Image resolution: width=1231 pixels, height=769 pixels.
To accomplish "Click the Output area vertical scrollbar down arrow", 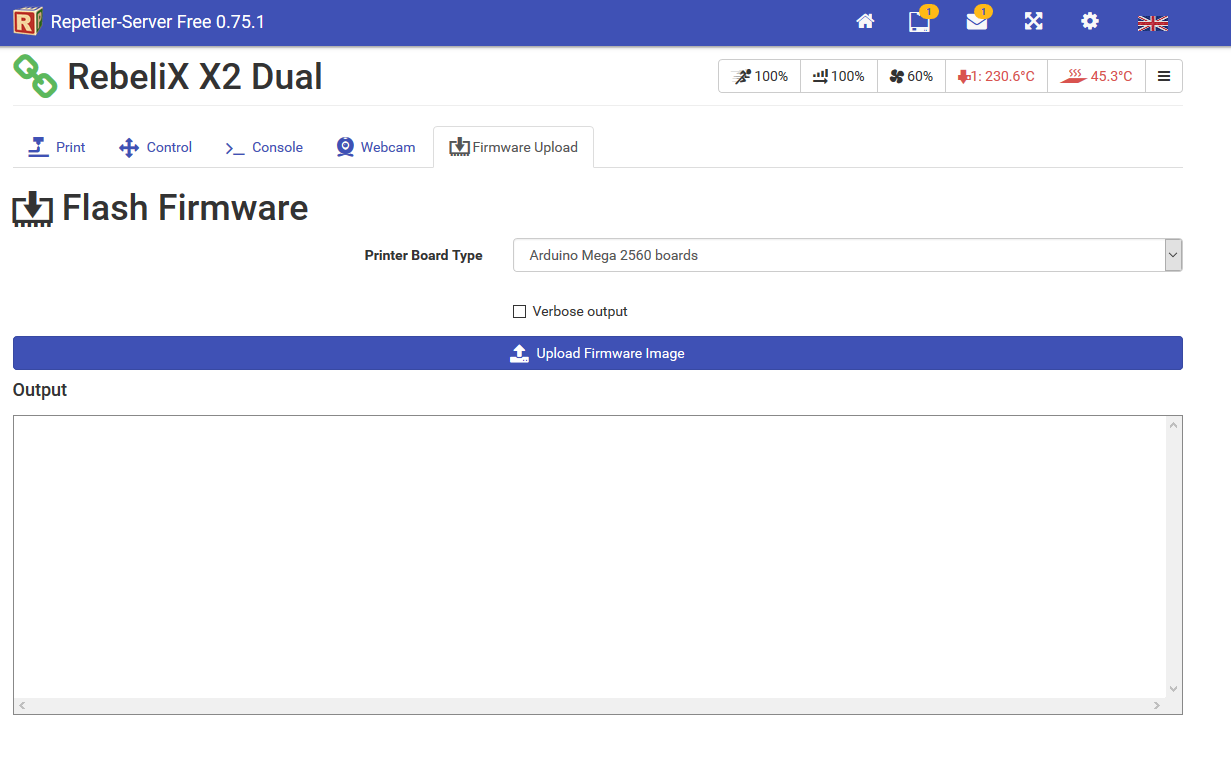I will point(1173,689).
